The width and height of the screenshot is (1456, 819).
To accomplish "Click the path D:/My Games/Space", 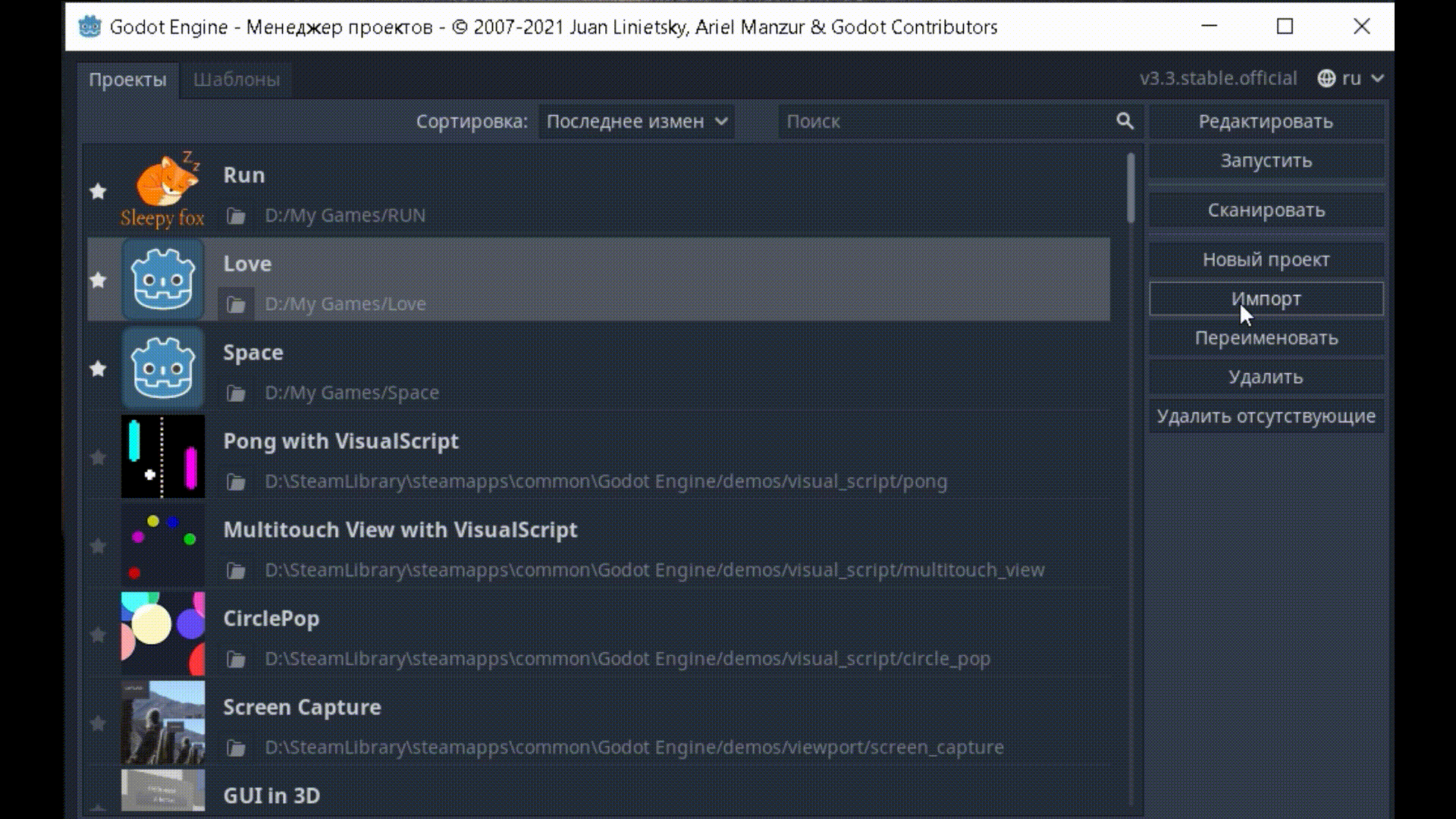I will coord(352,394).
